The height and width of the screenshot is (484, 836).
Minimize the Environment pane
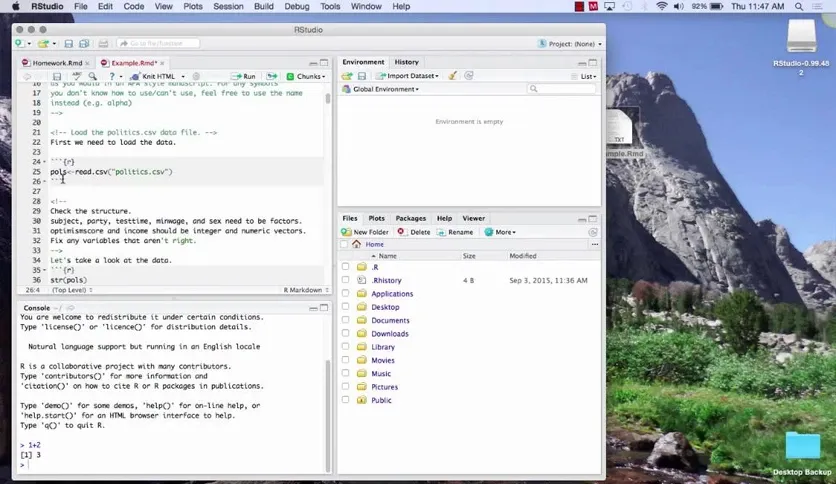click(x=582, y=62)
